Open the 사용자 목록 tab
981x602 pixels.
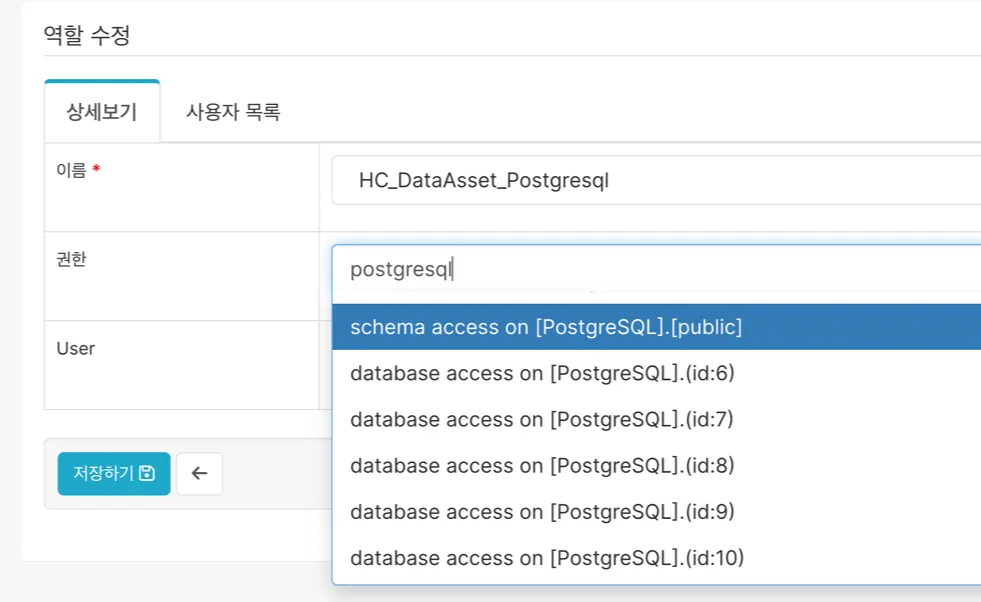233,112
